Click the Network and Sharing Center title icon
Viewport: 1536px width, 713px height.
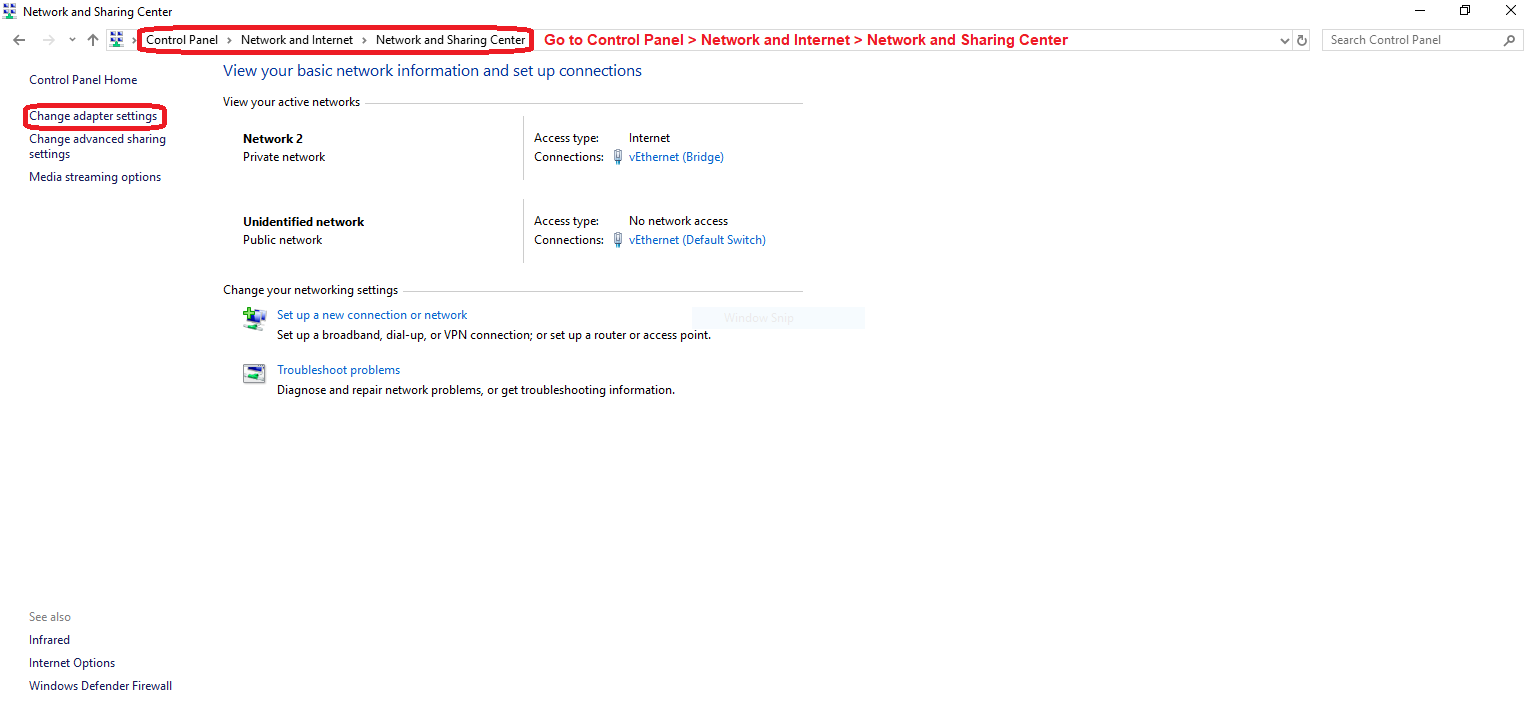(10, 12)
